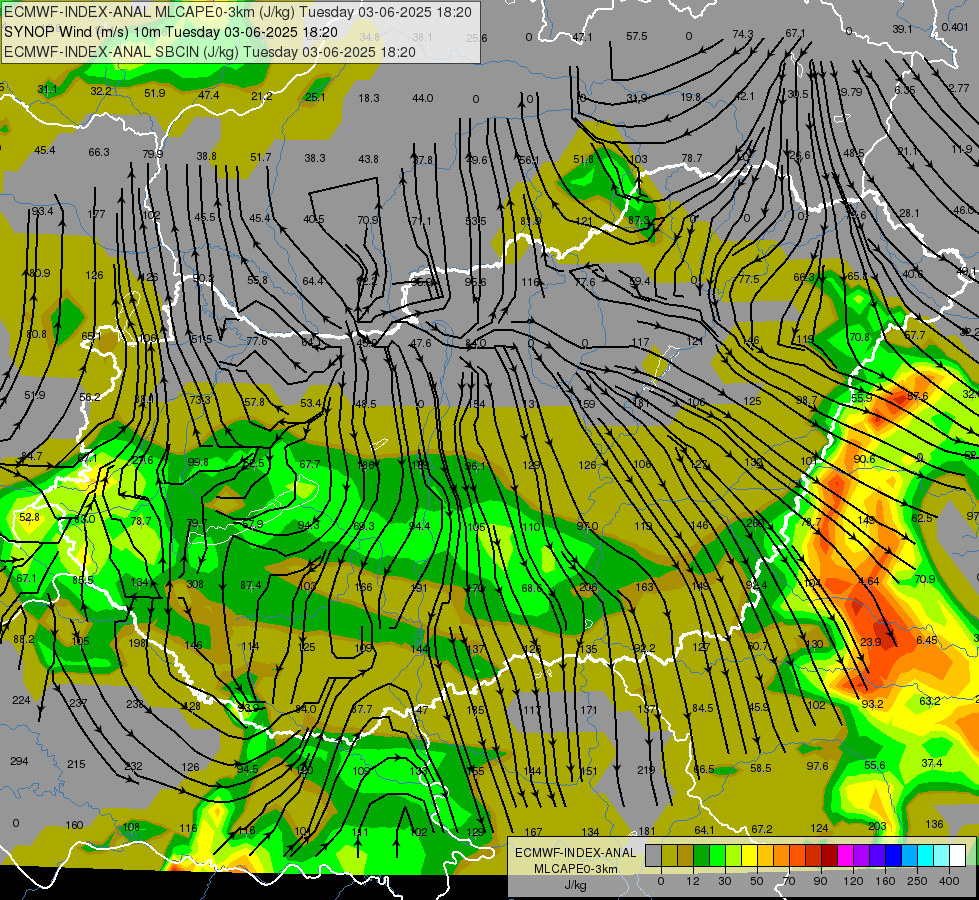Click the '160' legend scale value
979x900 pixels.
point(885,881)
